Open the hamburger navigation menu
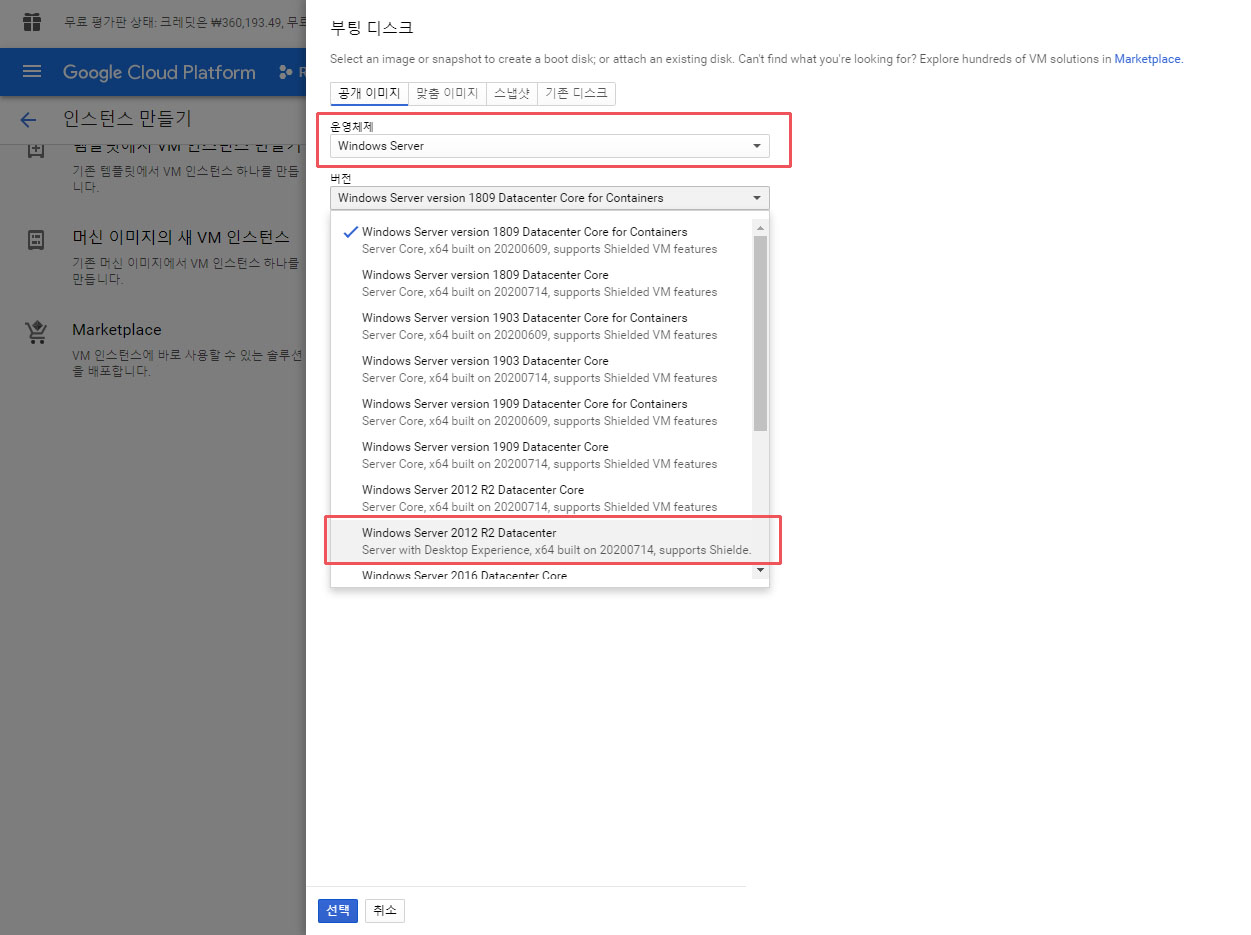The image size is (1251, 935). point(32,72)
